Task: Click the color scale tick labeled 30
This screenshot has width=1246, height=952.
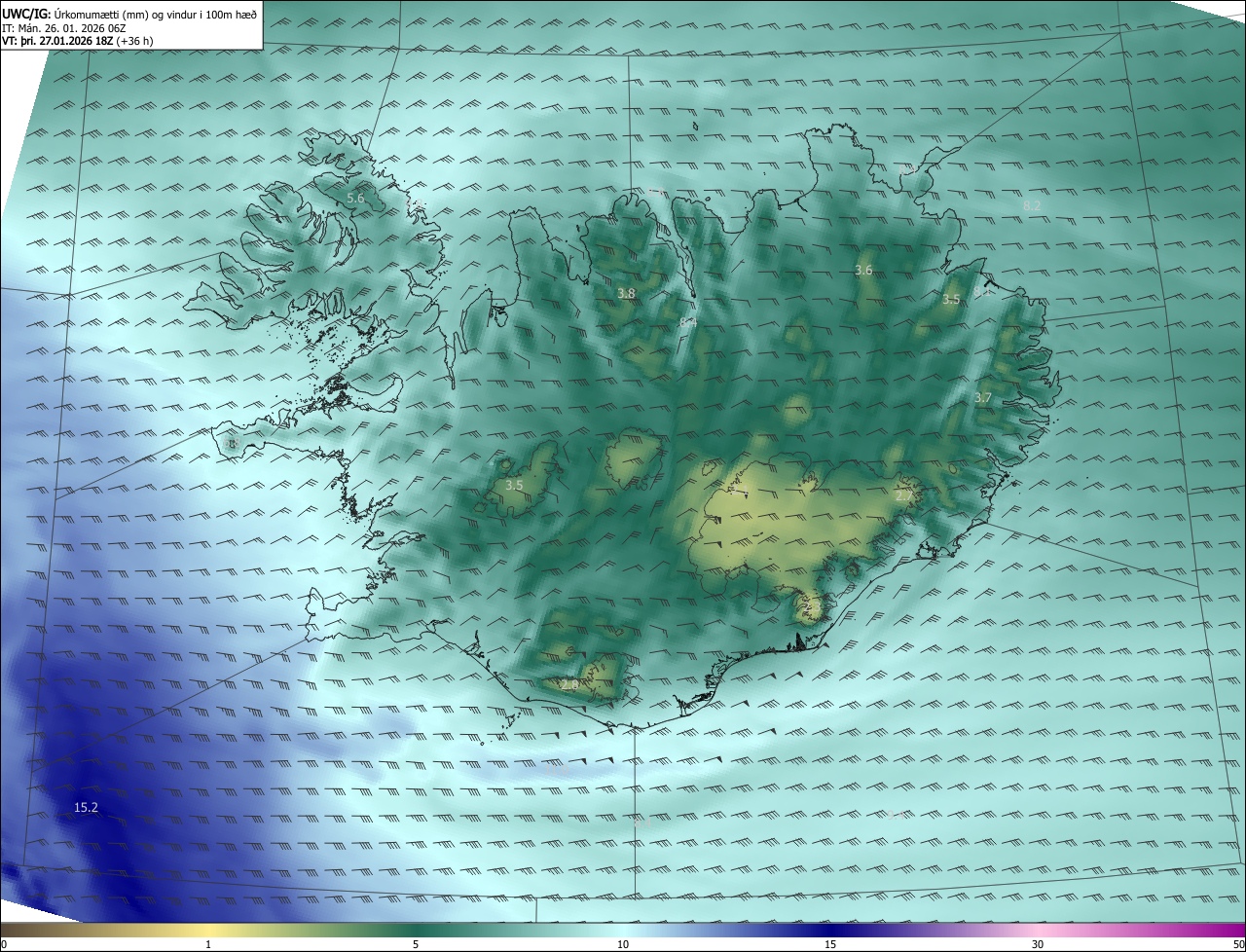Action: pos(1038,944)
